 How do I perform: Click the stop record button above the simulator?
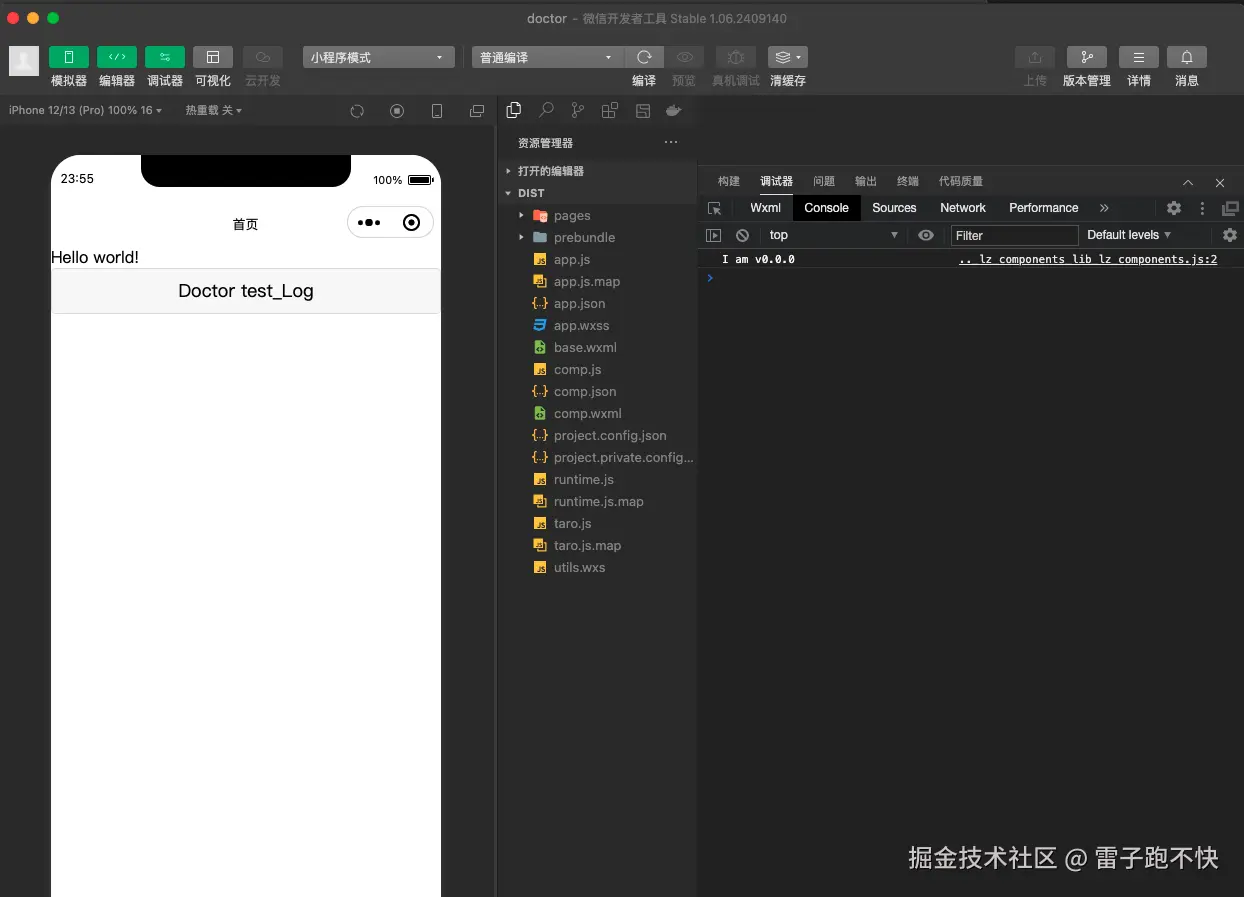[397, 111]
